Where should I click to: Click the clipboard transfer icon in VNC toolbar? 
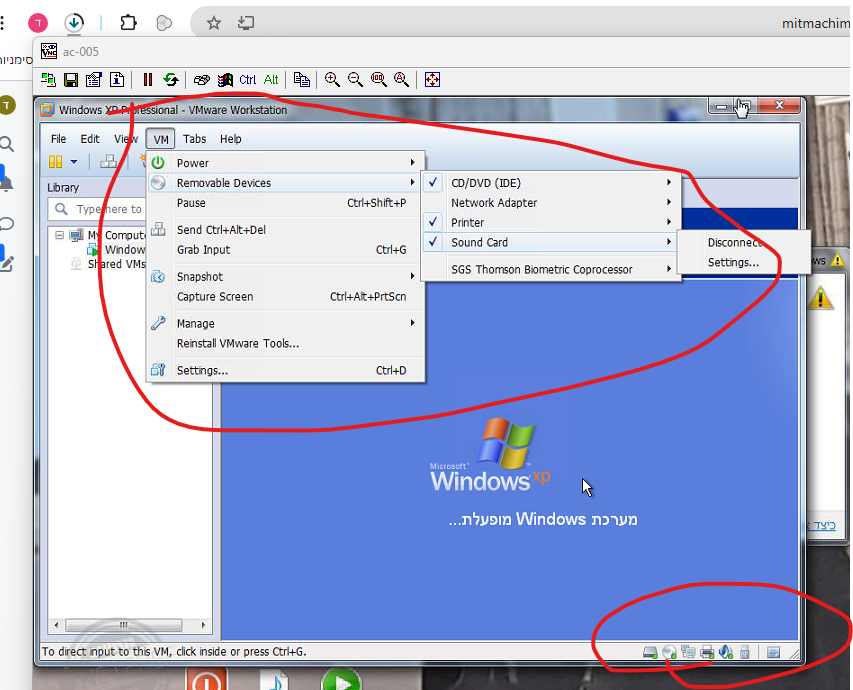pyautogui.click(x=301, y=80)
